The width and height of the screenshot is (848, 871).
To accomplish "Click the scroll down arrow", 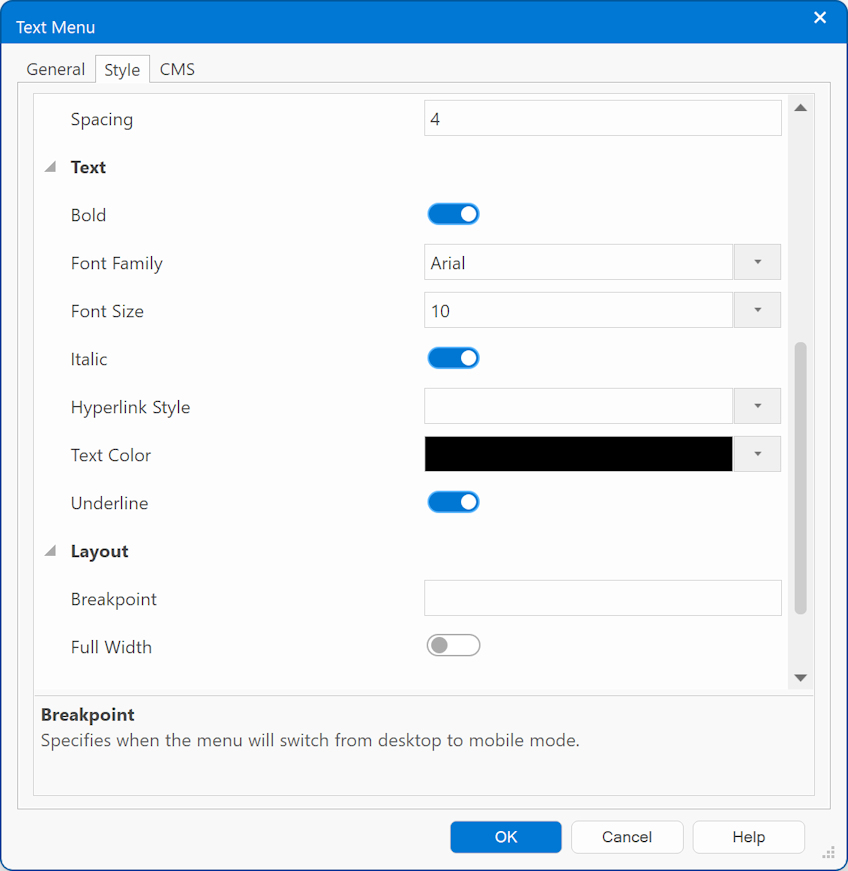I will [800, 677].
